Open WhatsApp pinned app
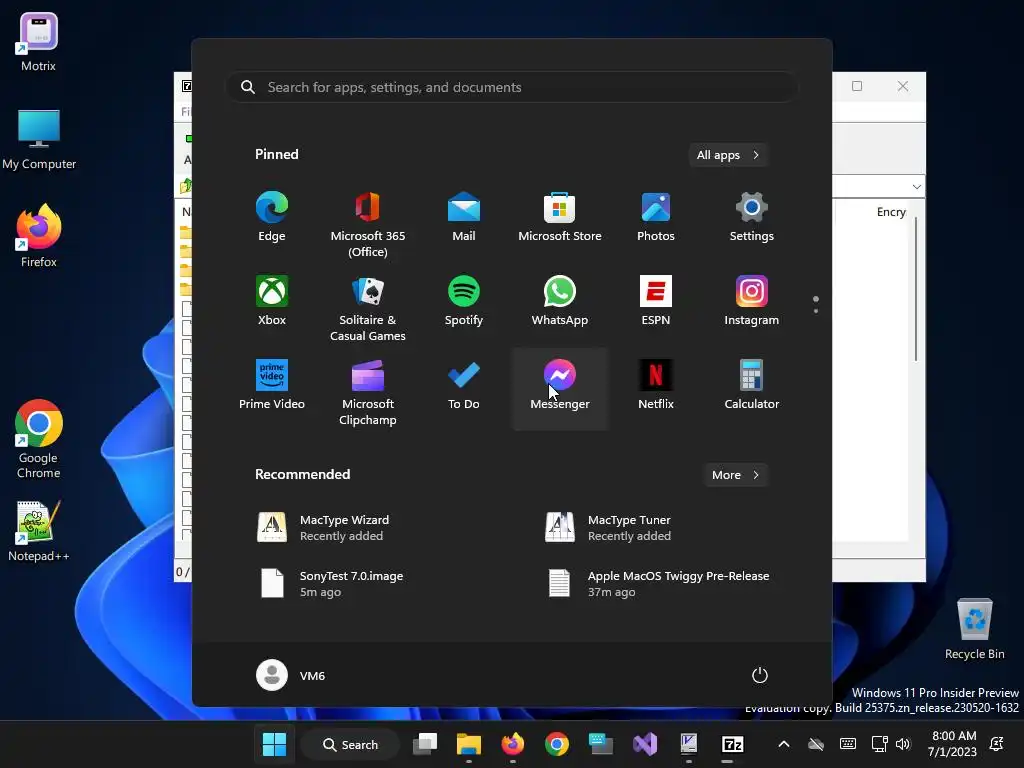 [x=560, y=302]
